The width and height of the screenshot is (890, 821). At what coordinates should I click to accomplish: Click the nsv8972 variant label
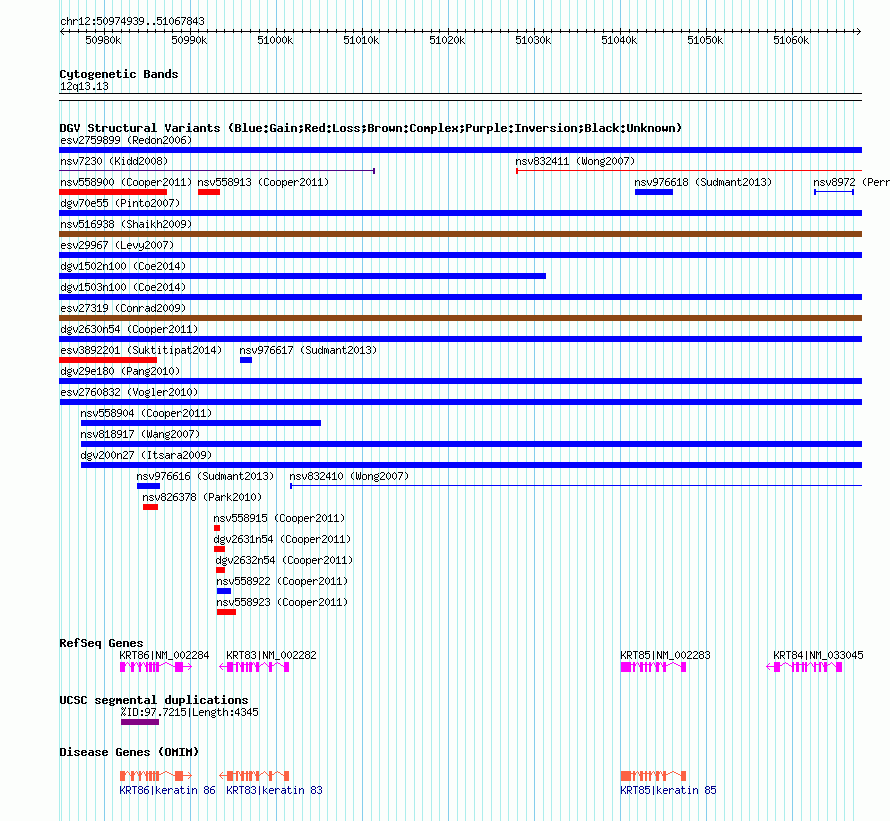coord(851,182)
